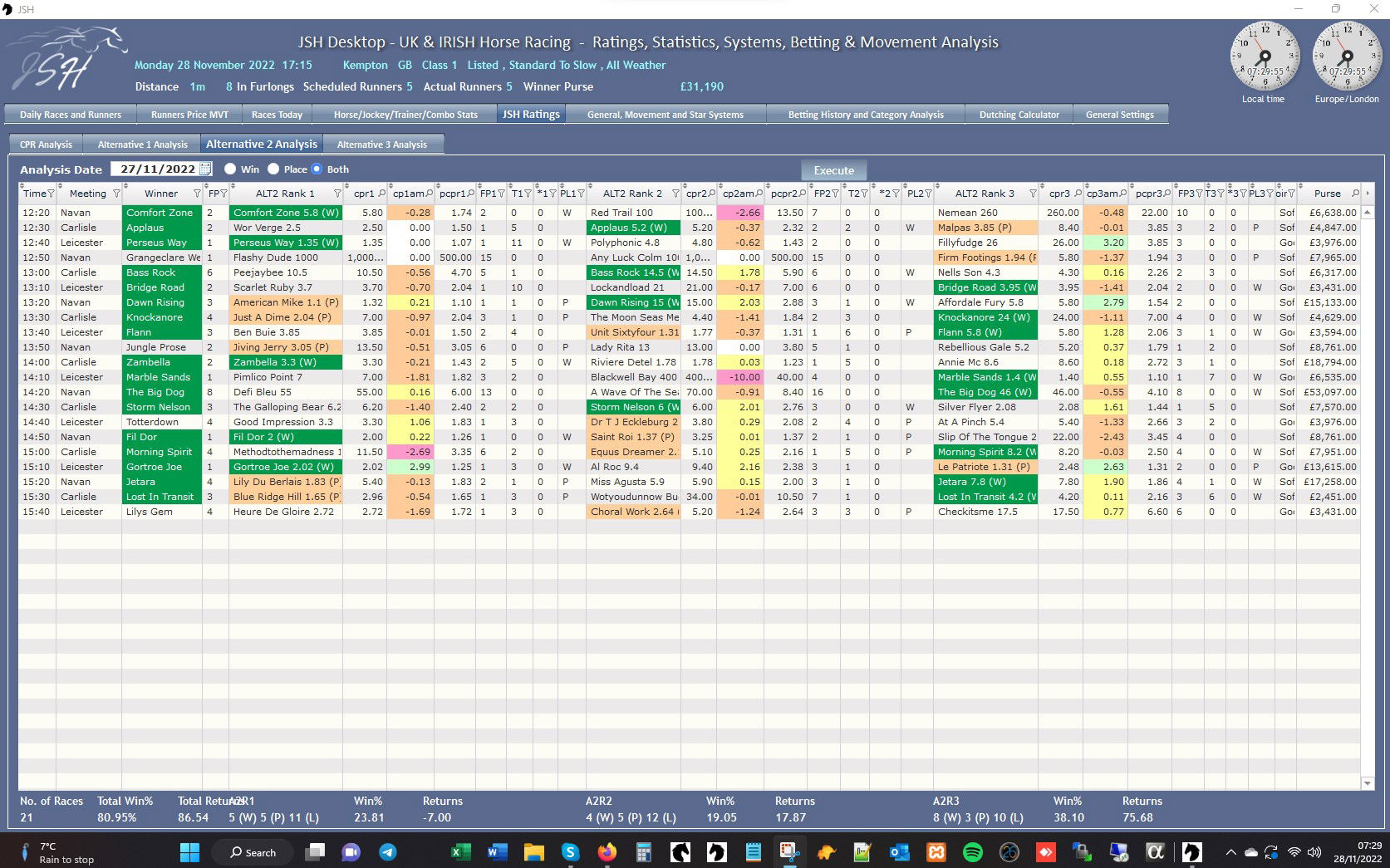Show hidden system tray icons chevron
Screen dimensions: 1390x868
point(1230,852)
